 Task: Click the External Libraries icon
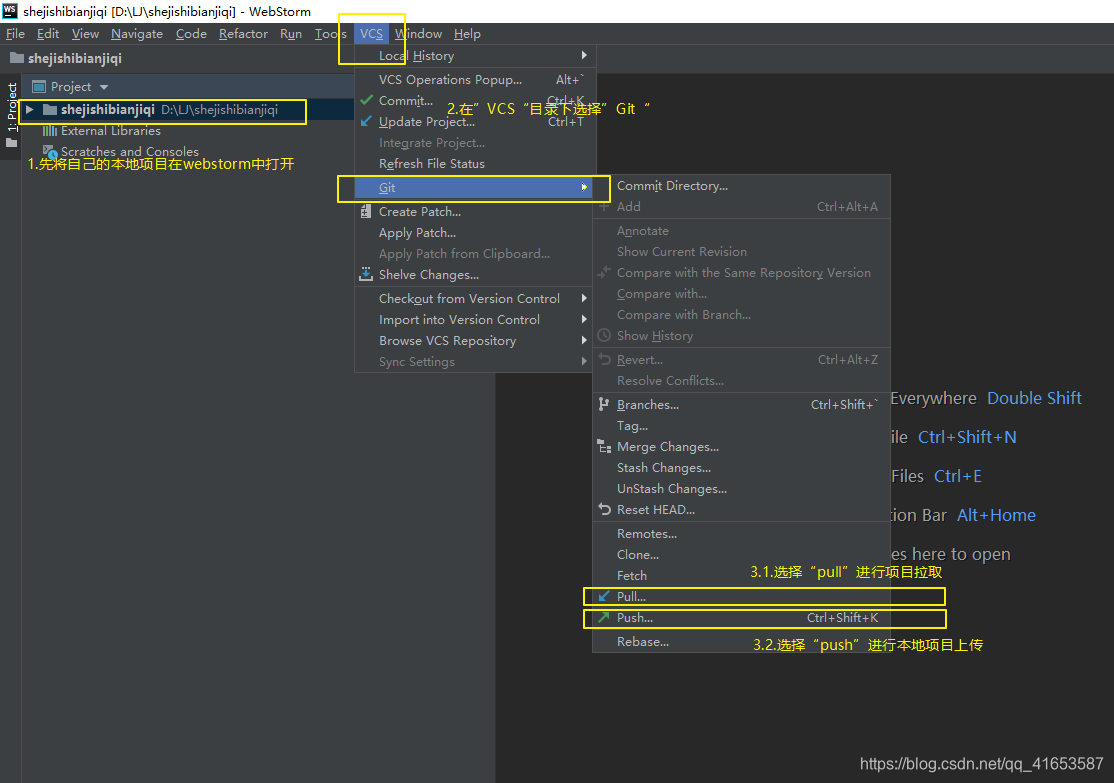point(49,131)
